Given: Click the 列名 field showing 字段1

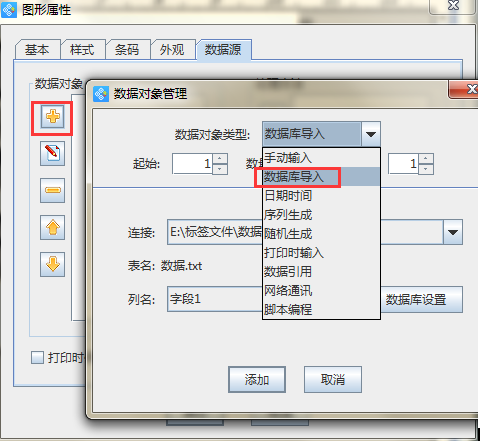Looking at the screenshot, I should click(x=215, y=299).
